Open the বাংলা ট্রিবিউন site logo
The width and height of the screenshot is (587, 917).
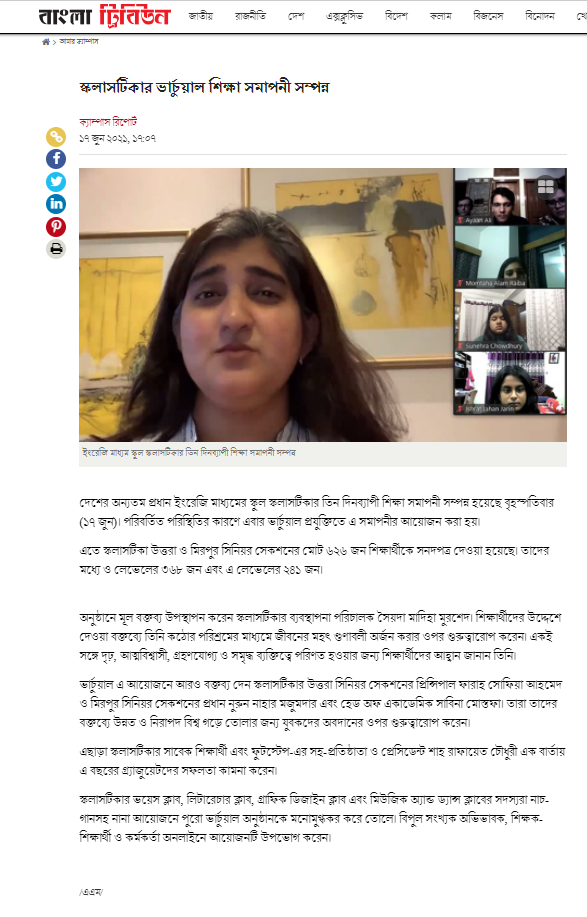click(105, 16)
